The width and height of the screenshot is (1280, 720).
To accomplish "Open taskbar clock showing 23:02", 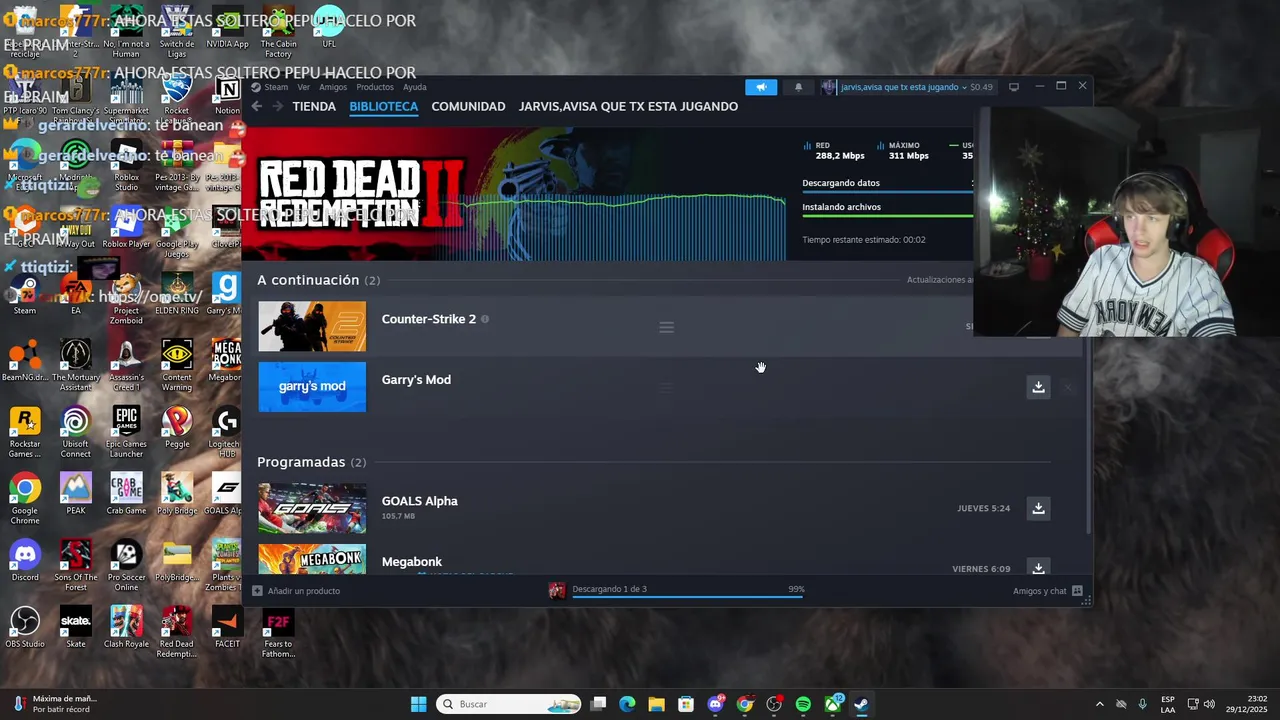I will [x=1247, y=704].
